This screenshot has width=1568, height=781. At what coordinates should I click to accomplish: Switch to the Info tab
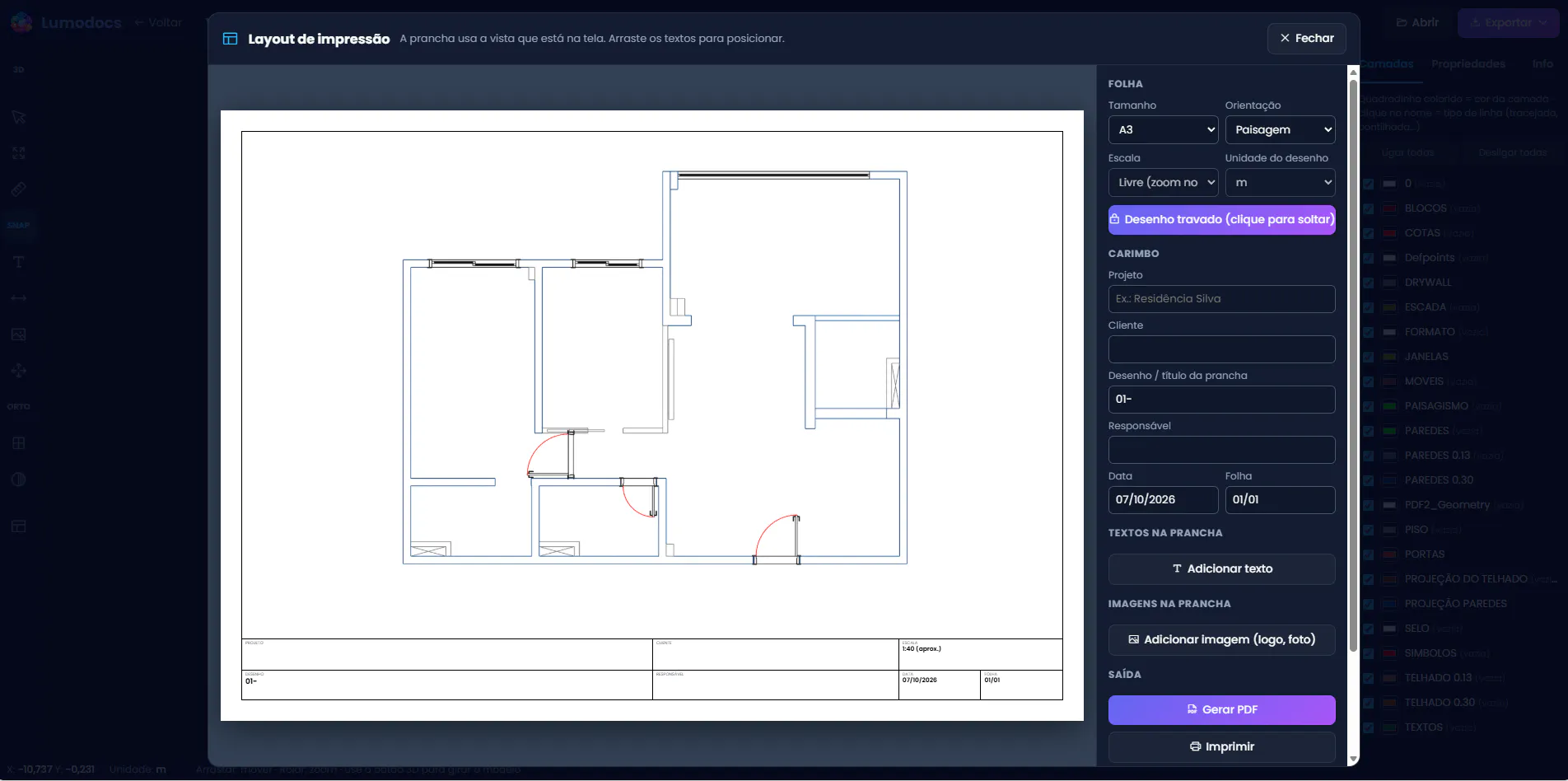pyautogui.click(x=1542, y=64)
